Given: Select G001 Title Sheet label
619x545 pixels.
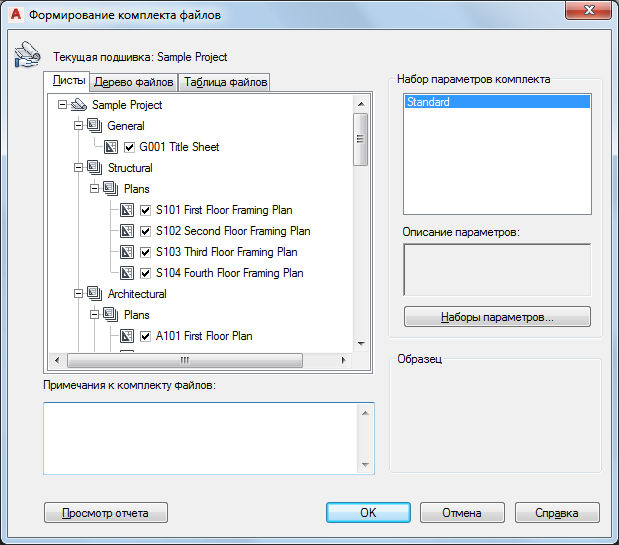Looking at the screenshot, I should (x=179, y=147).
